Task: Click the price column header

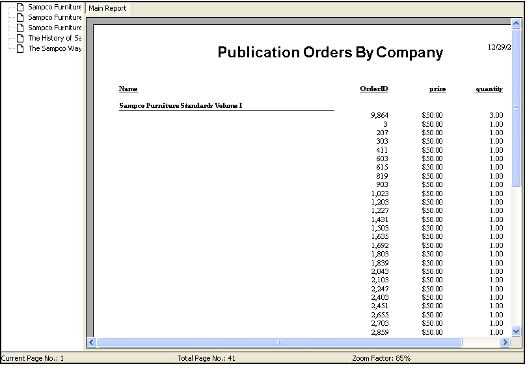Action: pyautogui.click(x=437, y=89)
